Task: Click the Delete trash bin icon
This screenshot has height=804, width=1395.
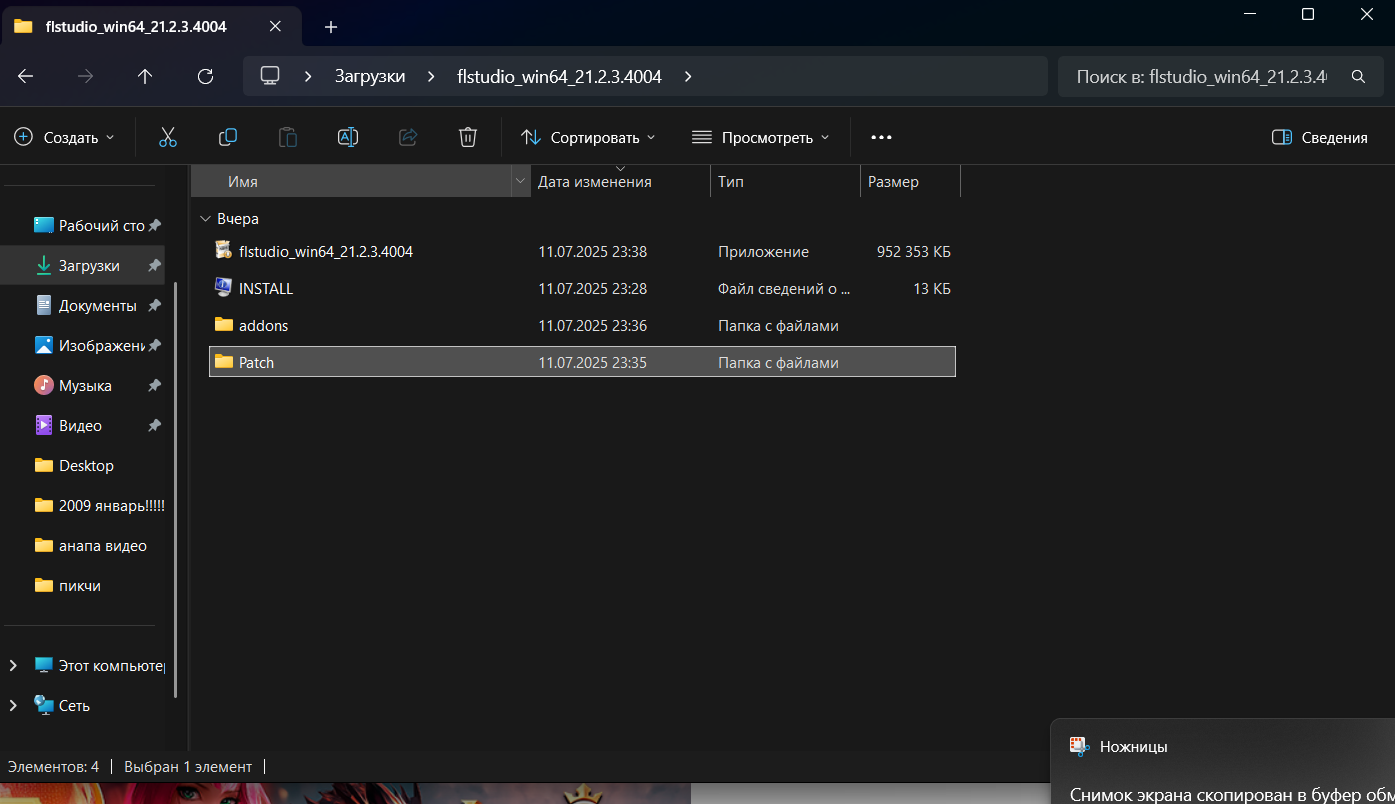Action: tap(468, 137)
